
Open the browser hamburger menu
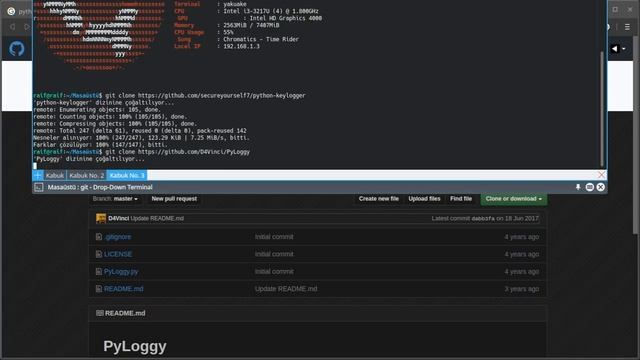[x=627, y=27]
